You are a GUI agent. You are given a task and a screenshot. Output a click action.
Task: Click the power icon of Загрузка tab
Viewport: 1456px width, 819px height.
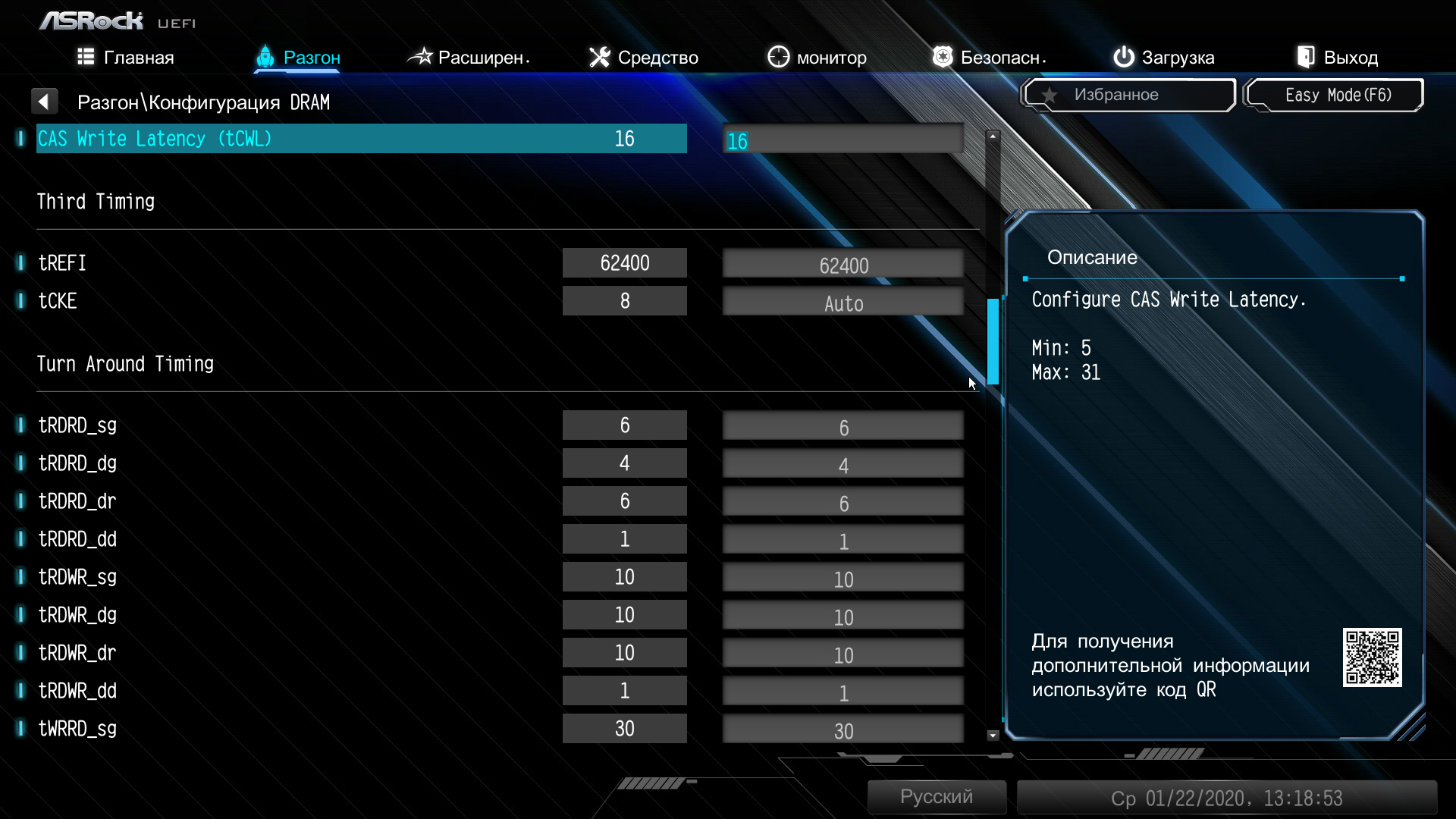[x=1123, y=57]
